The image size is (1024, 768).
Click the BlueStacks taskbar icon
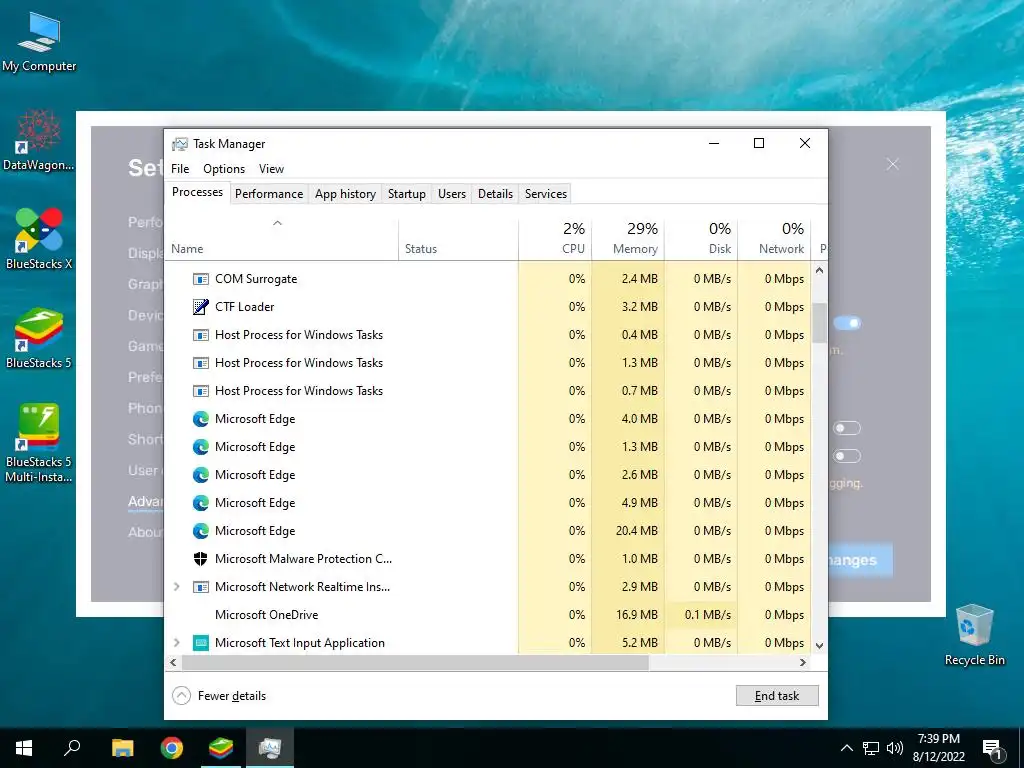point(221,748)
